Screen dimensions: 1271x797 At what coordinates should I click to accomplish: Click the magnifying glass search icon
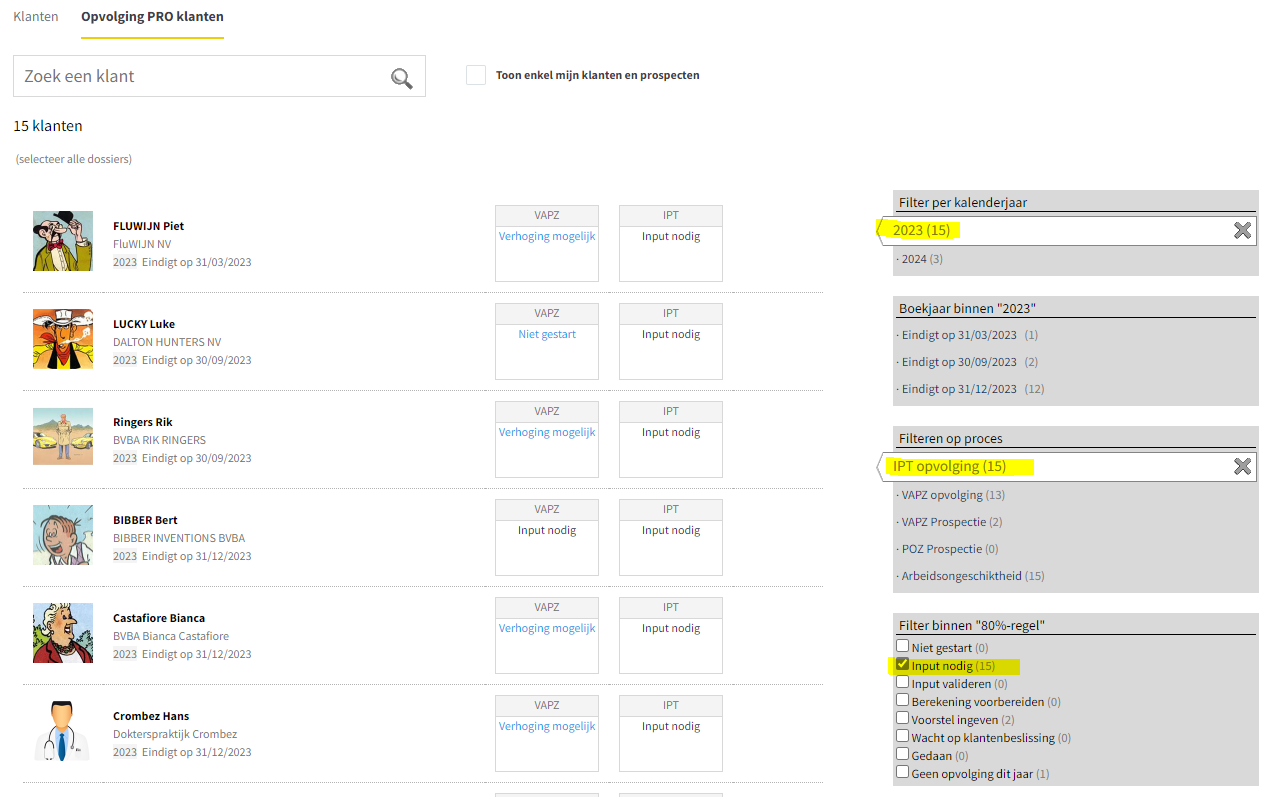point(401,78)
